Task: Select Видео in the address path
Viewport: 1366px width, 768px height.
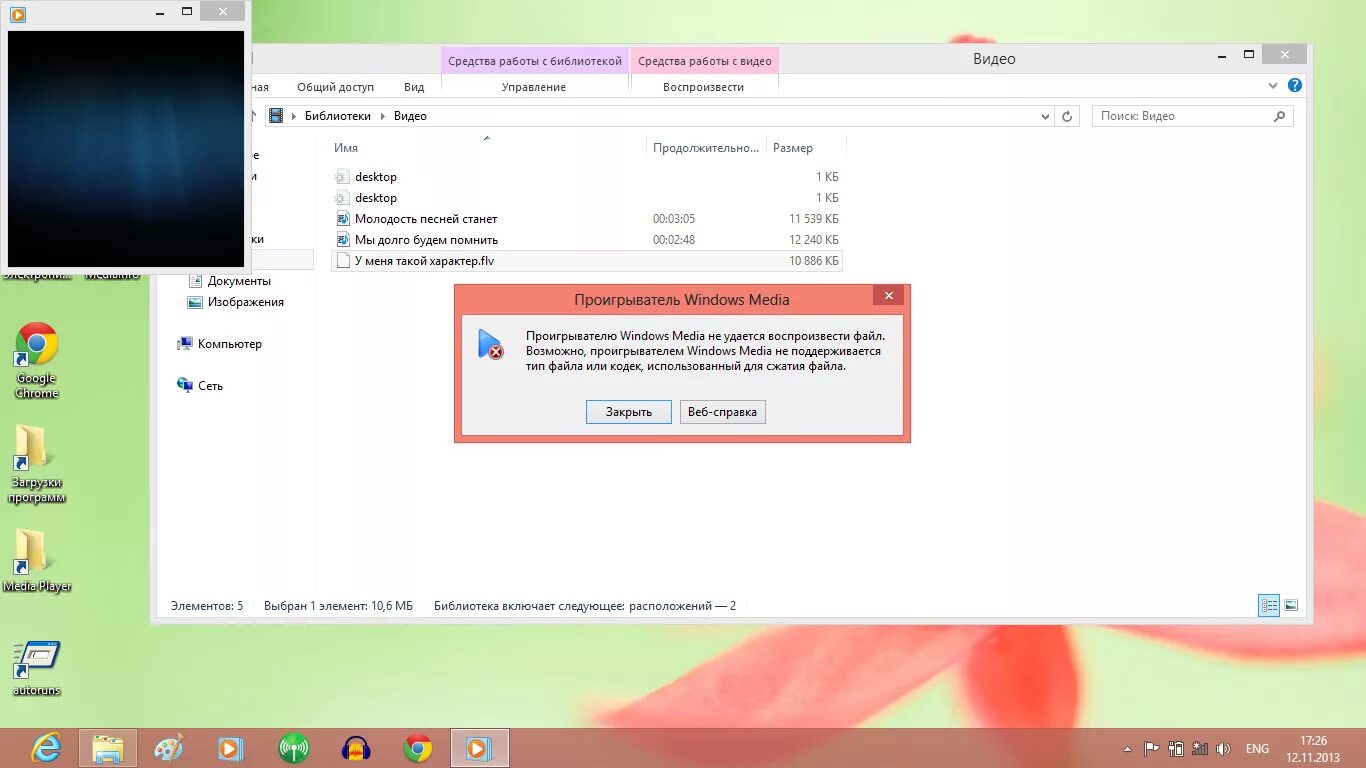Action: point(410,116)
